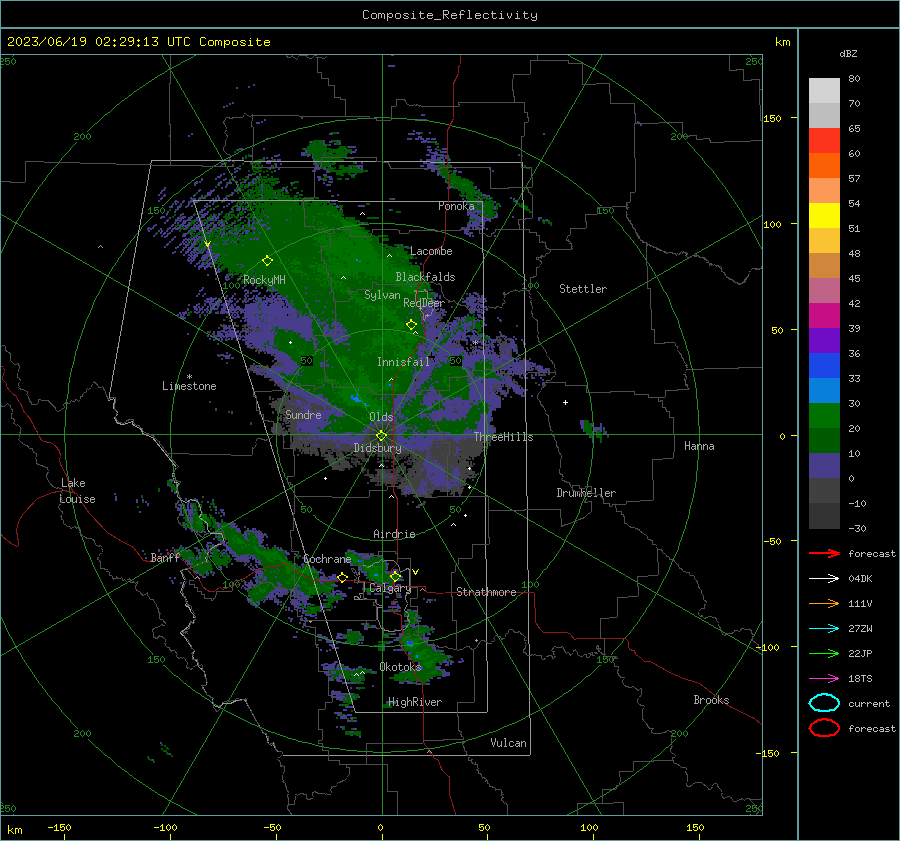The image size is (900, 841).
Task: Click the Okotoks label on the map
Action: click(x=400, y=667)
